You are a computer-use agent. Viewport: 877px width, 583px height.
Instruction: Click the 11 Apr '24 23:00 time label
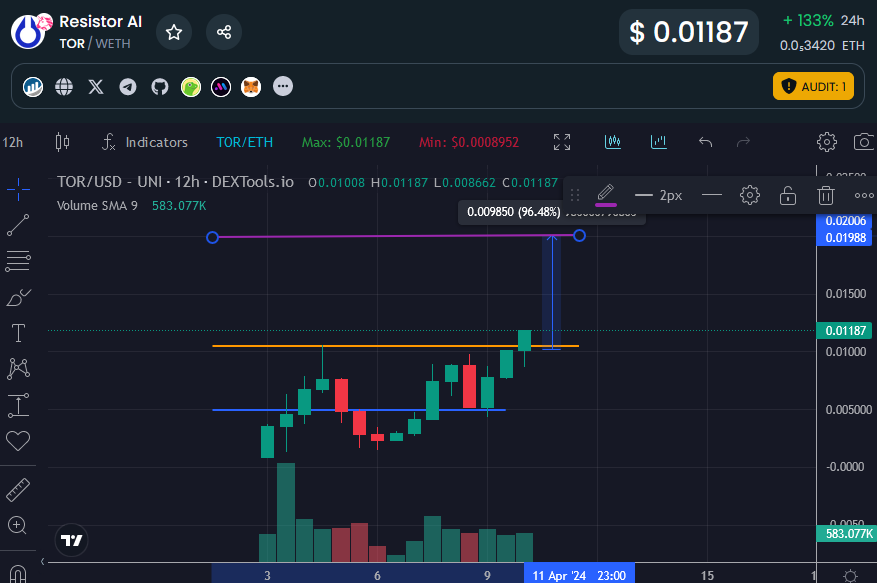point(579,575)
